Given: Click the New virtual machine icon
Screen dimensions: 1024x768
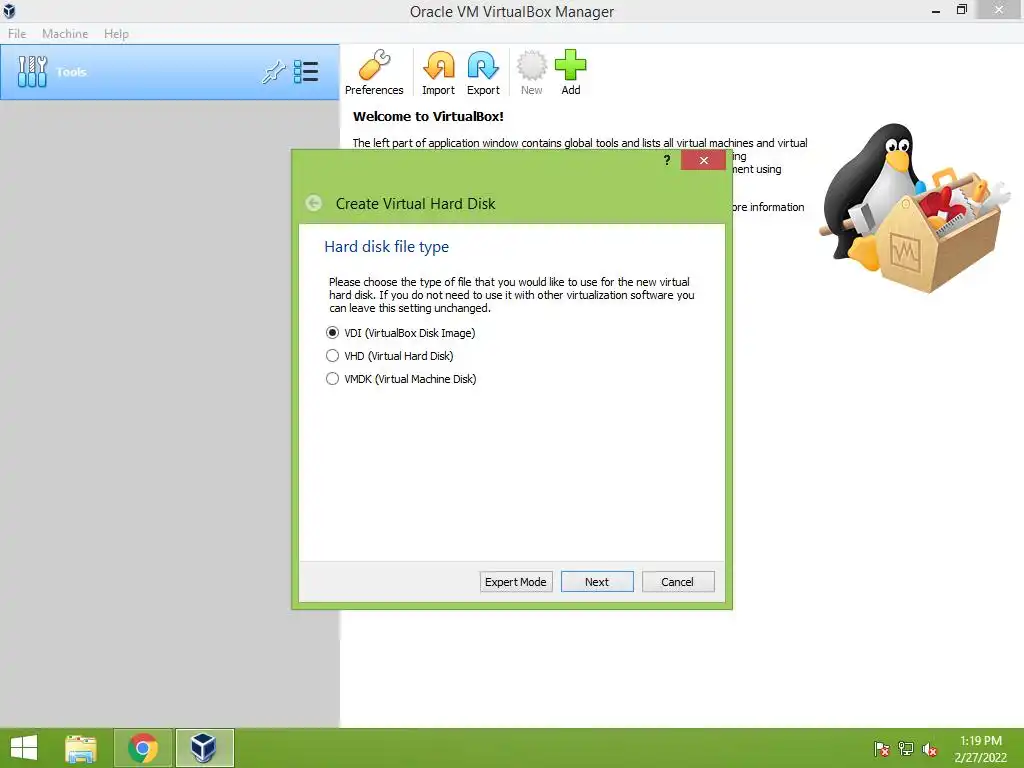Looking at the screenshot, I should tap(532, 72).
